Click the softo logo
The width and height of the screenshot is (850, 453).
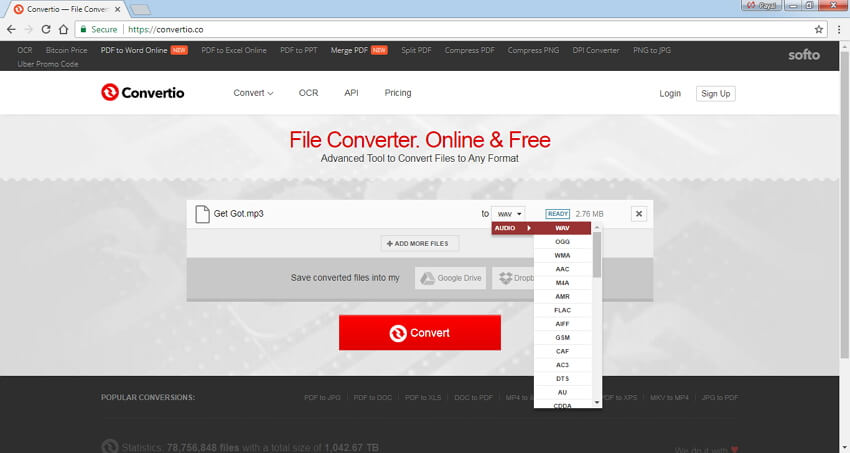(803, 55)
